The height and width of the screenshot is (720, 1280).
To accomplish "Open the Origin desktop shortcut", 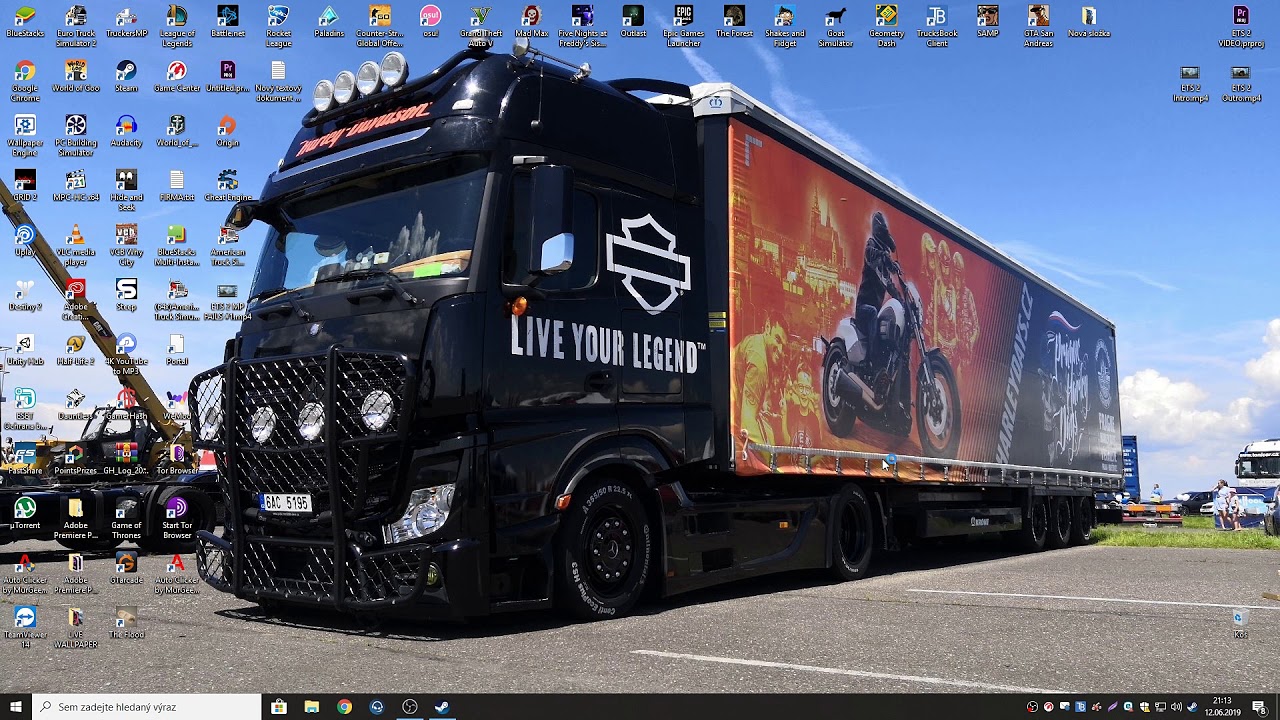I will 228,131.
